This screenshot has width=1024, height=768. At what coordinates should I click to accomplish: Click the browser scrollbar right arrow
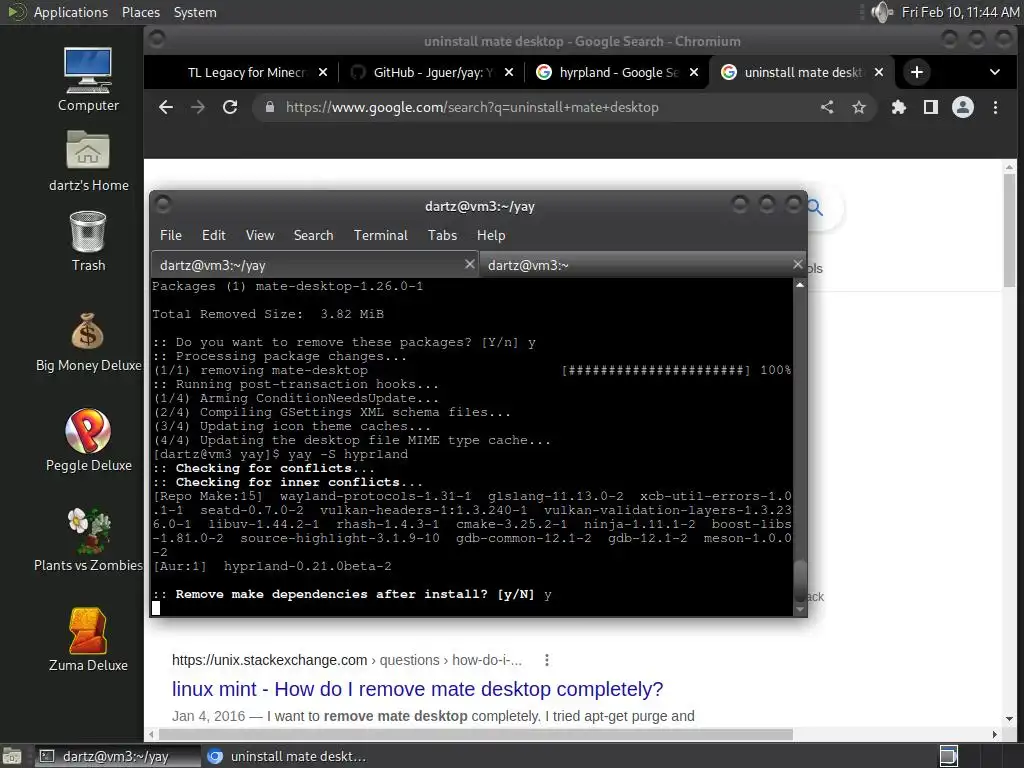pyautogui.click(x=995, y=734)
